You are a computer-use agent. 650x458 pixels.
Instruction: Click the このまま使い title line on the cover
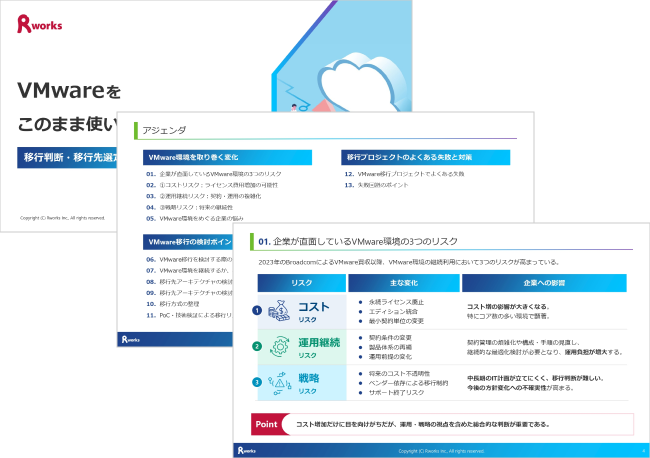coord(68,124)
